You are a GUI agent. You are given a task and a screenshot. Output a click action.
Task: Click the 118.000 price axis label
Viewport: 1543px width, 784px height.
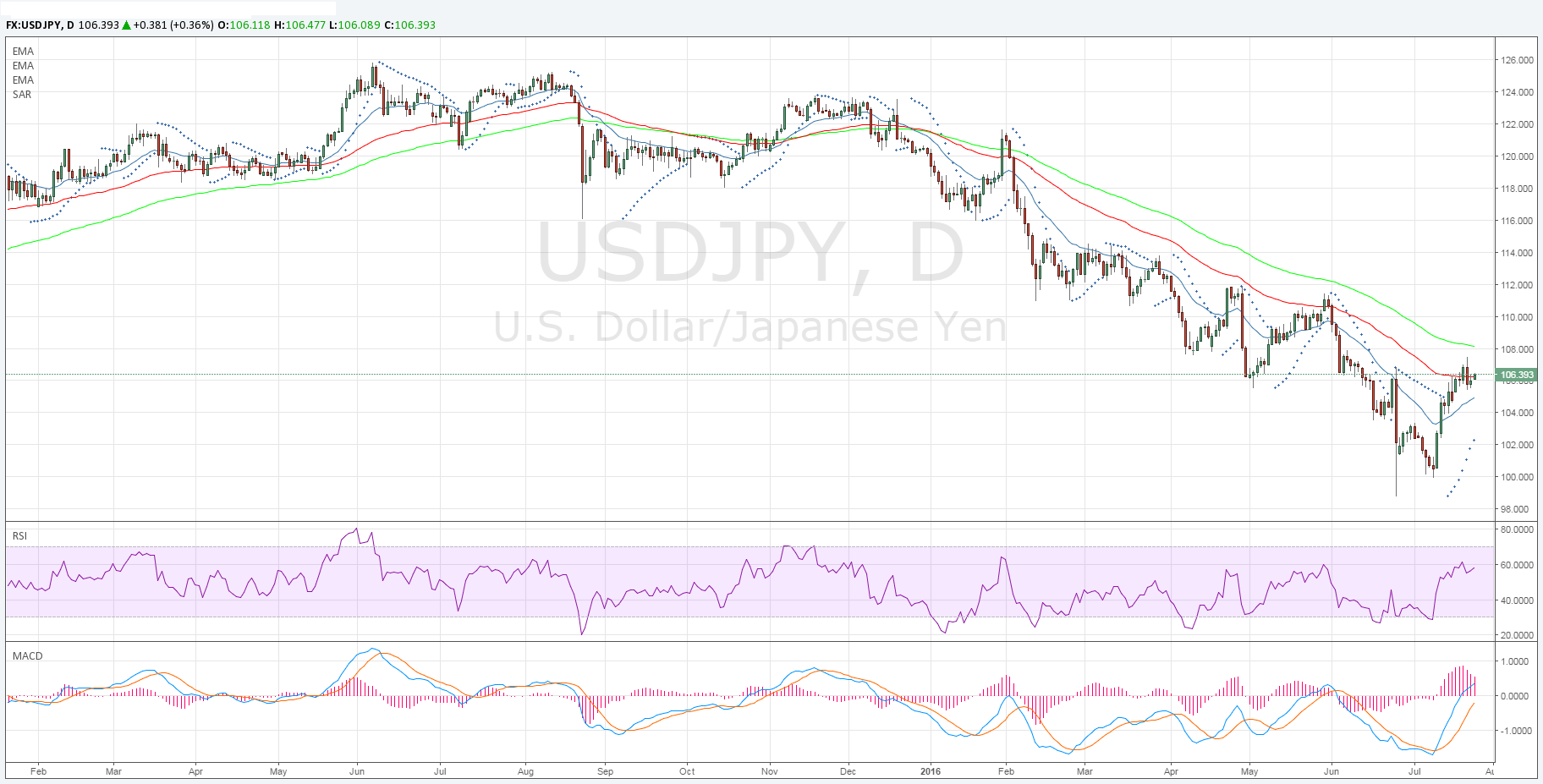tap(1517, 189)
